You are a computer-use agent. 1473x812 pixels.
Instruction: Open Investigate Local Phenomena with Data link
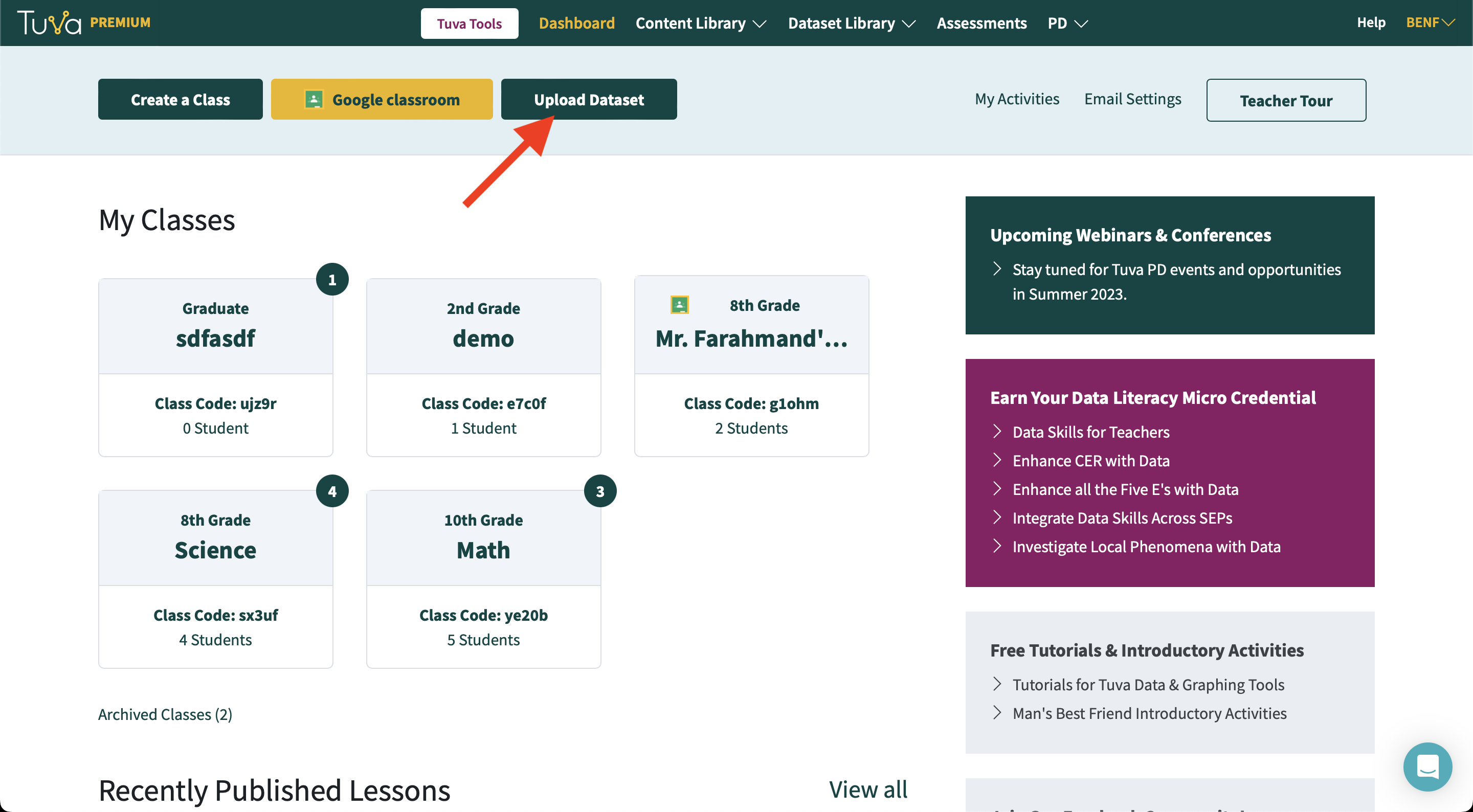[x=1146, y=546]
